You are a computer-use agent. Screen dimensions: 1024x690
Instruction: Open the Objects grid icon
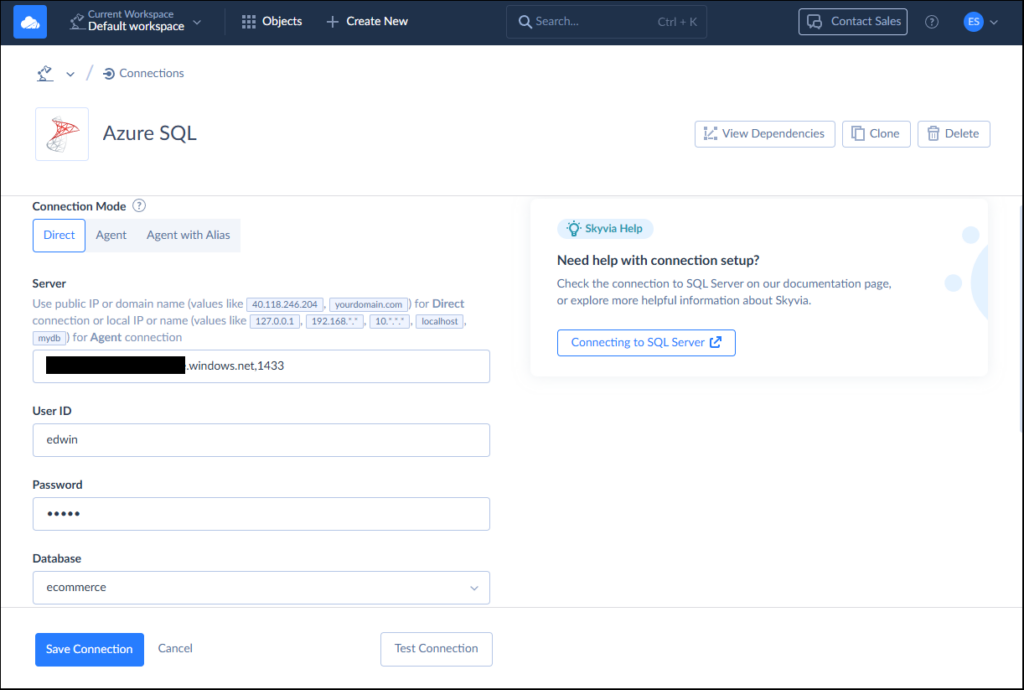tap(248, 21)
